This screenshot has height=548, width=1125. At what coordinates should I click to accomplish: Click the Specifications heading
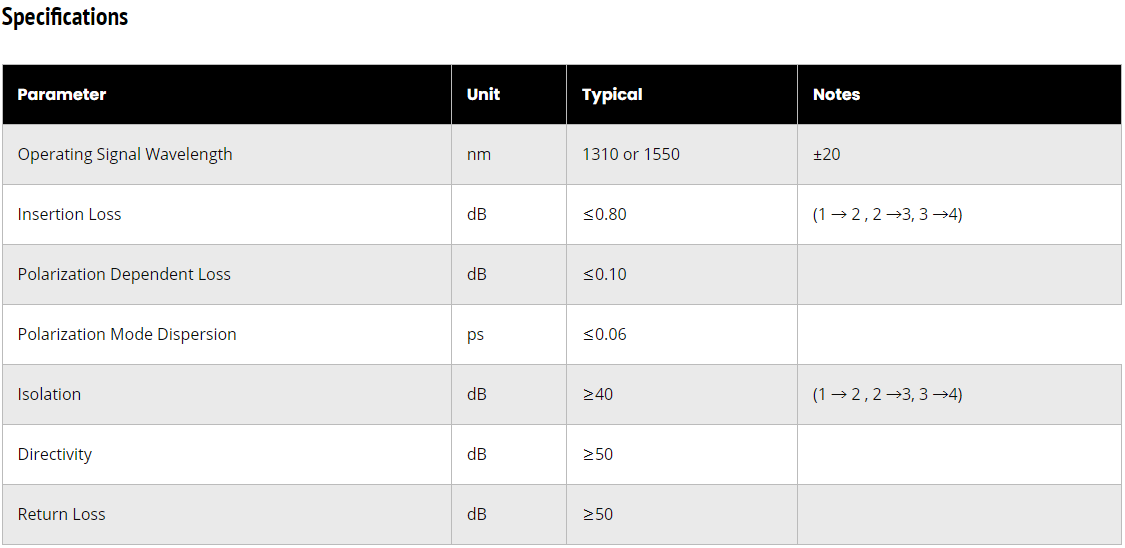(65, 18)
